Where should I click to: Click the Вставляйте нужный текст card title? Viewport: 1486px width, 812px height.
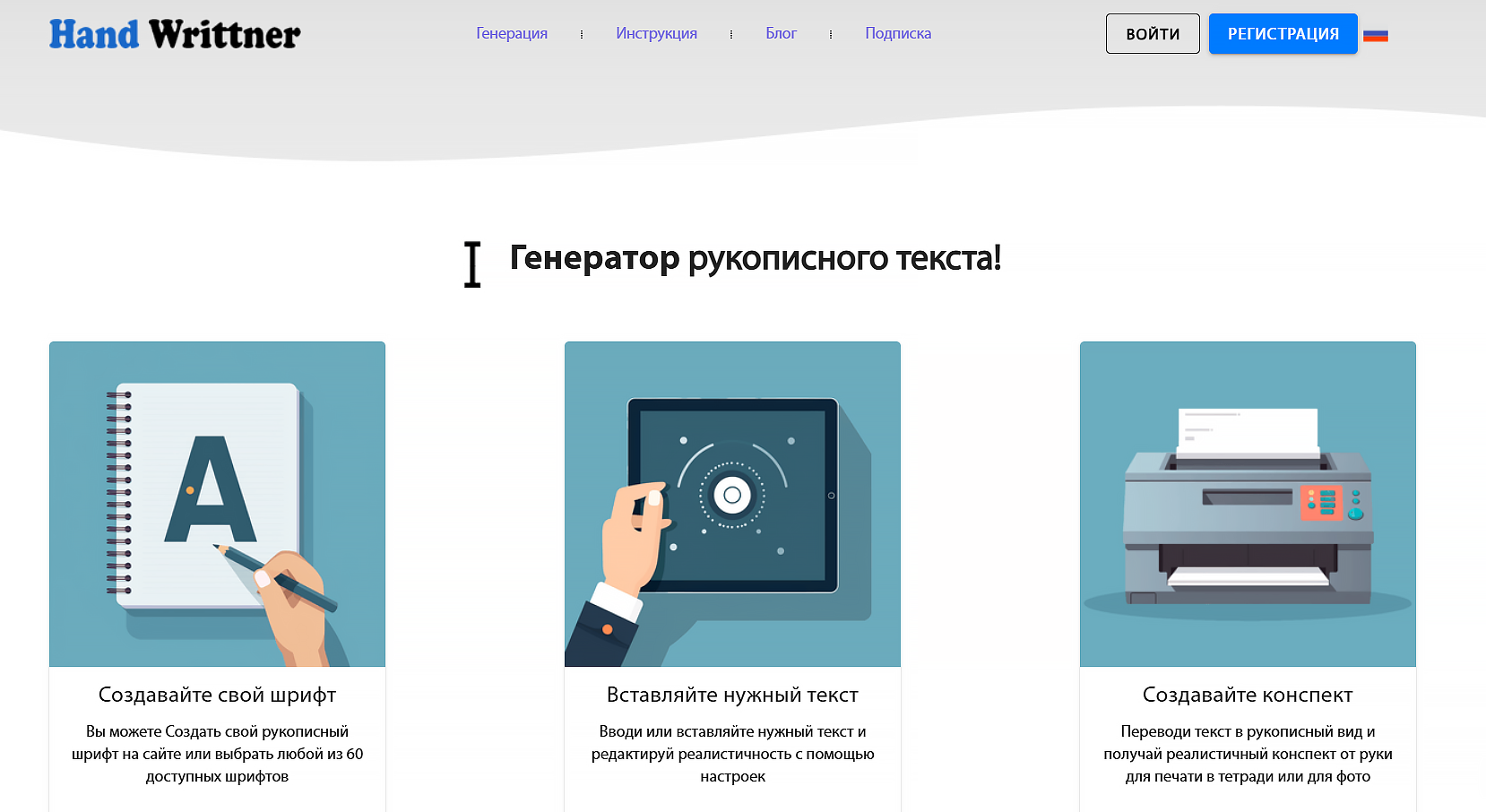tap(731, 694)
